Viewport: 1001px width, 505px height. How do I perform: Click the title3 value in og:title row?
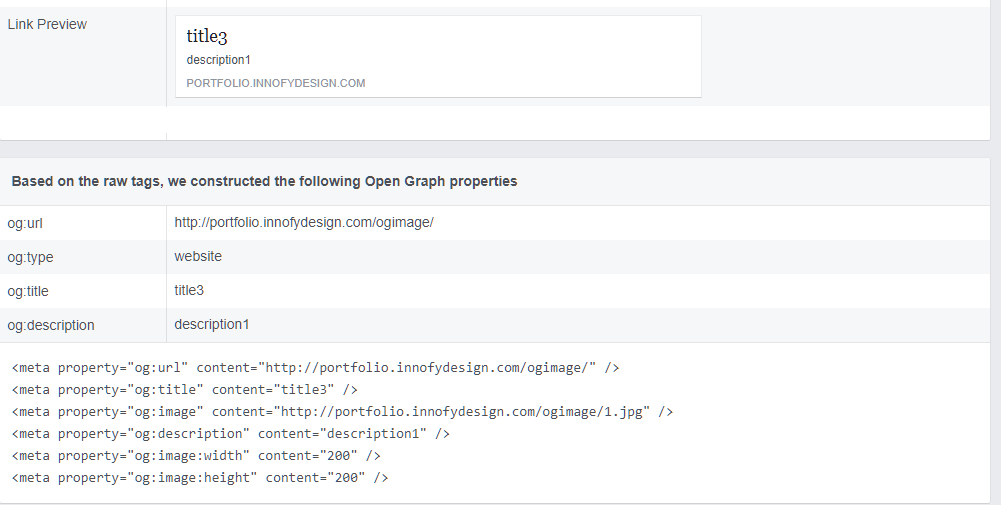click(x=189, y=291)
